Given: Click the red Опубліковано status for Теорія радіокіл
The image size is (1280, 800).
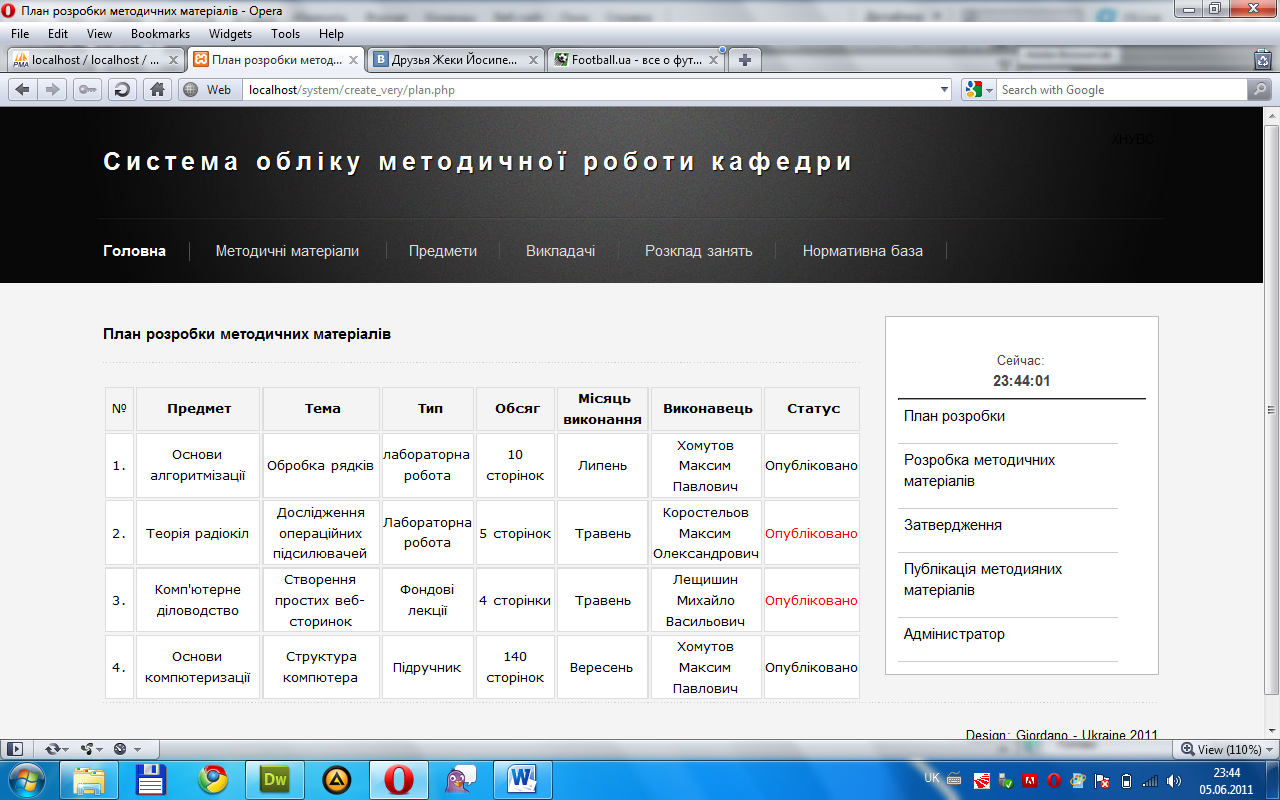Looking at the screenshot, I should tap(811, 533).
